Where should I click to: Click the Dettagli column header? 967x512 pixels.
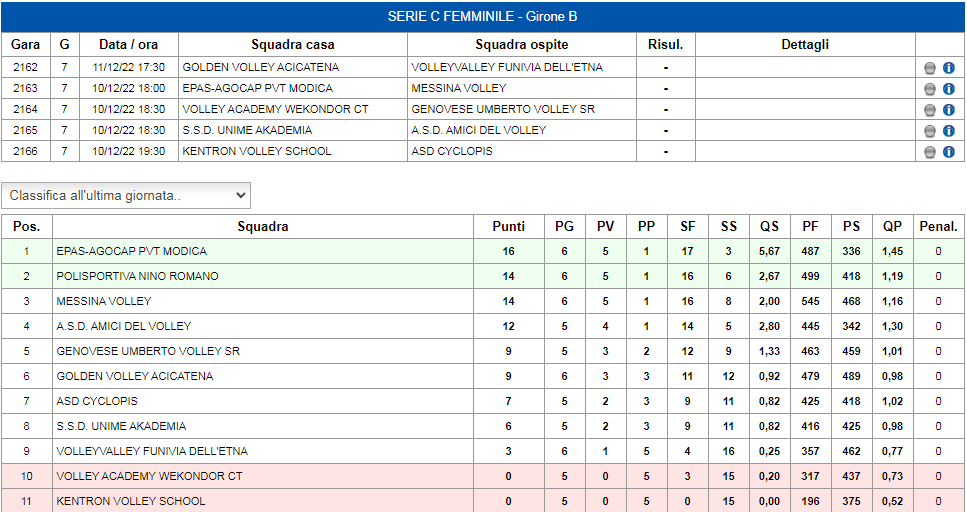coord(805,44)
